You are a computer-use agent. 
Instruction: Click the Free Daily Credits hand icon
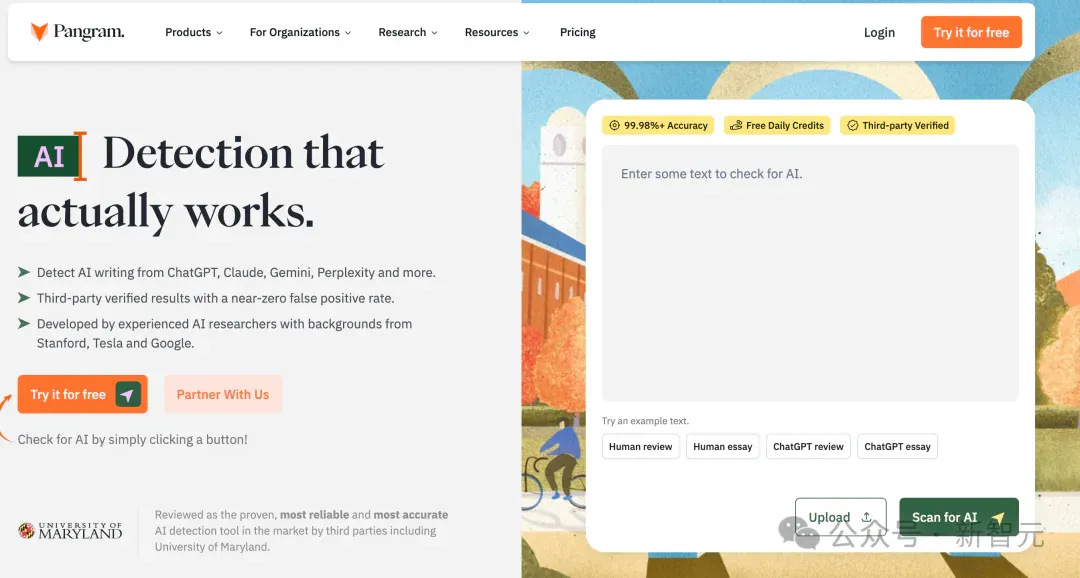click(736, 125)
